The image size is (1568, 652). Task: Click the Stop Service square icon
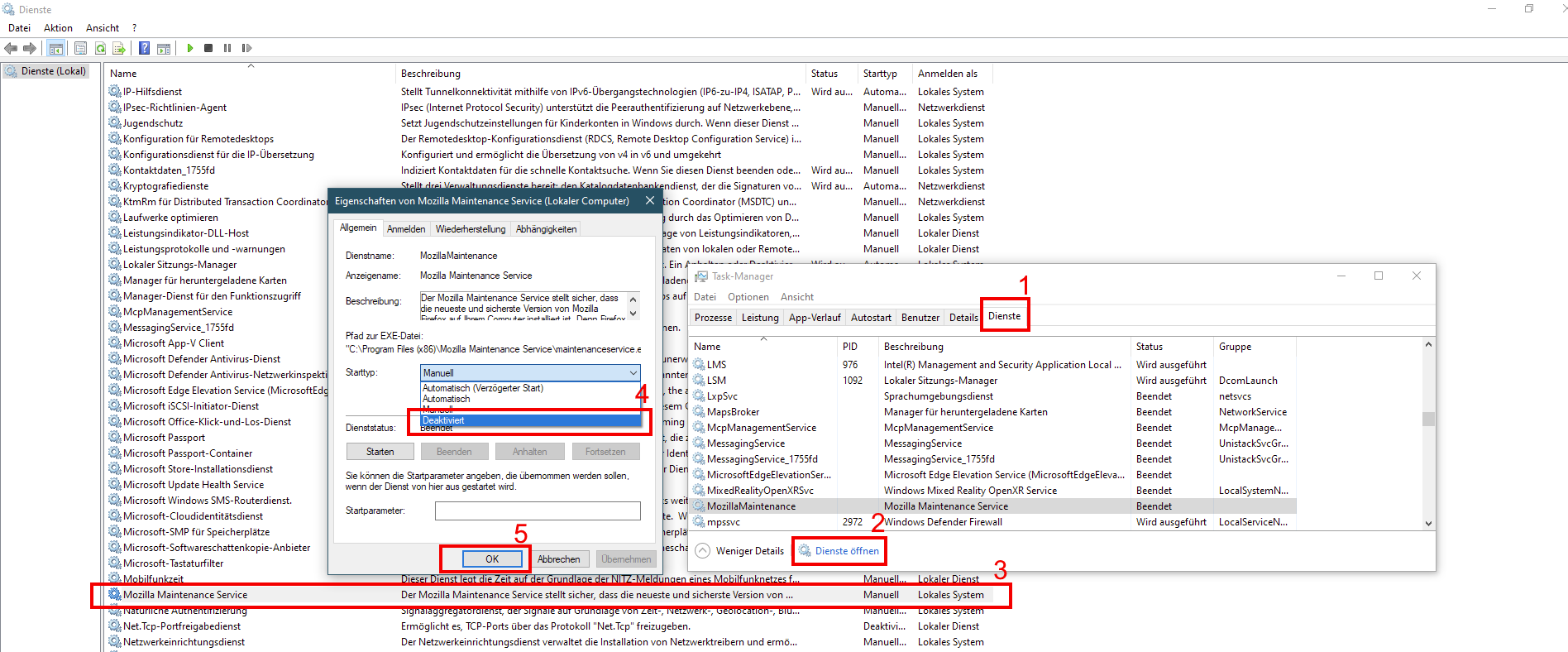click(208, 48)
